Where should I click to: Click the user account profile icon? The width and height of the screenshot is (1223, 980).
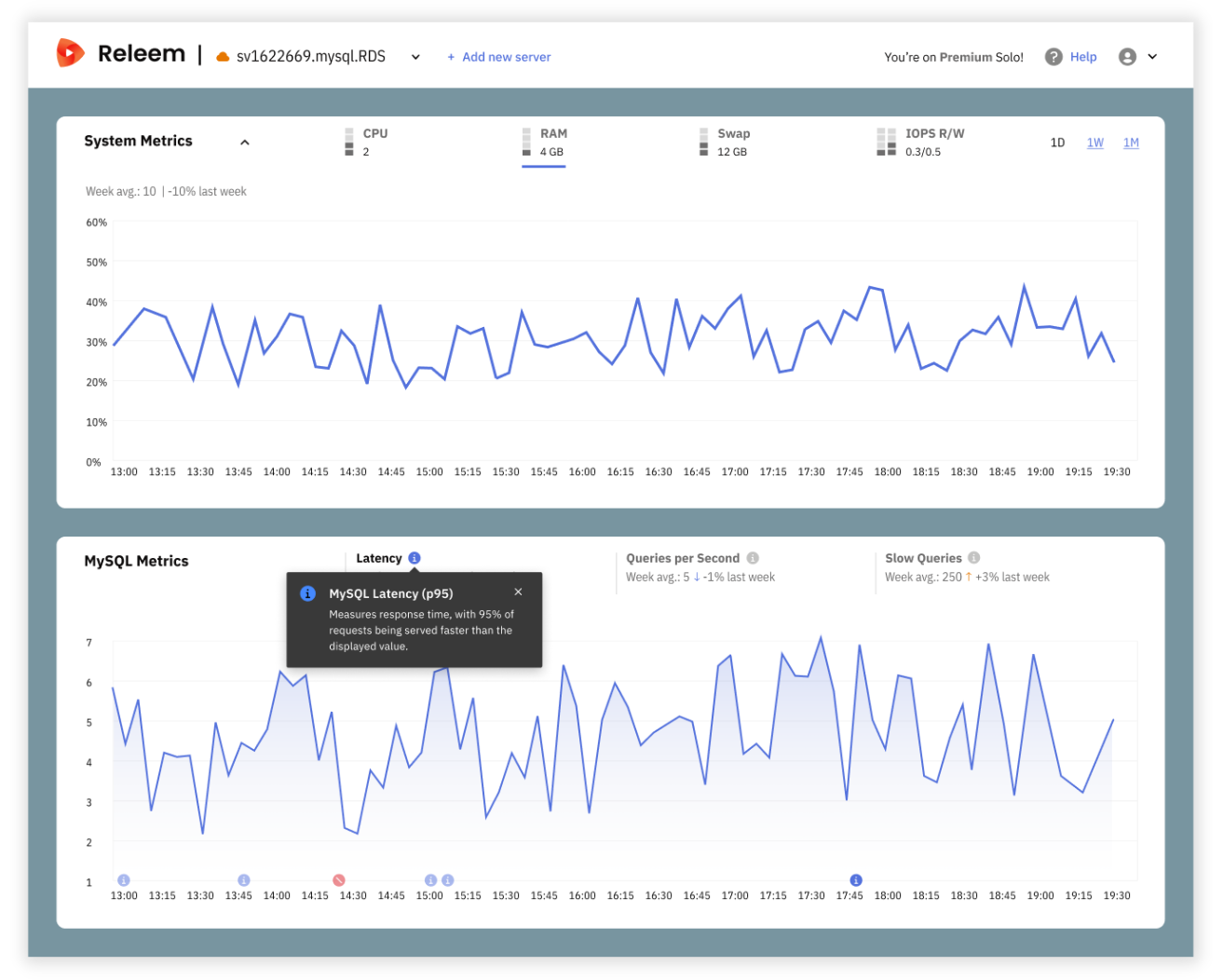1130,56
